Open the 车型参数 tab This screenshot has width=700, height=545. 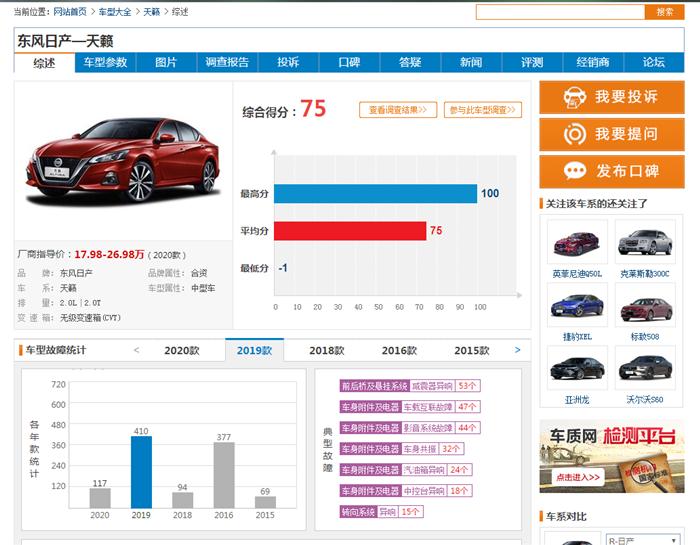[105, 62]
